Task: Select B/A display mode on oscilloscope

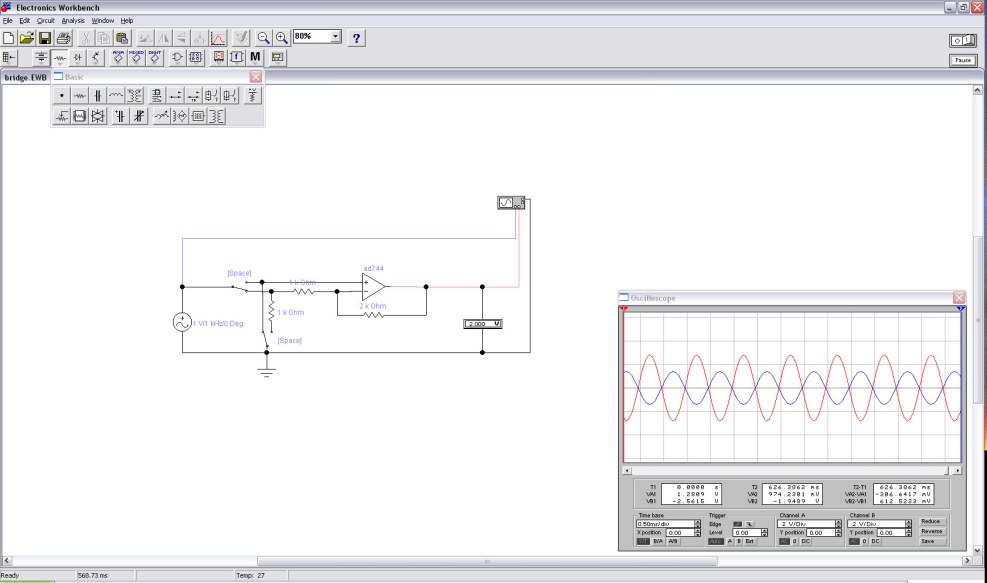Action: 658,541
